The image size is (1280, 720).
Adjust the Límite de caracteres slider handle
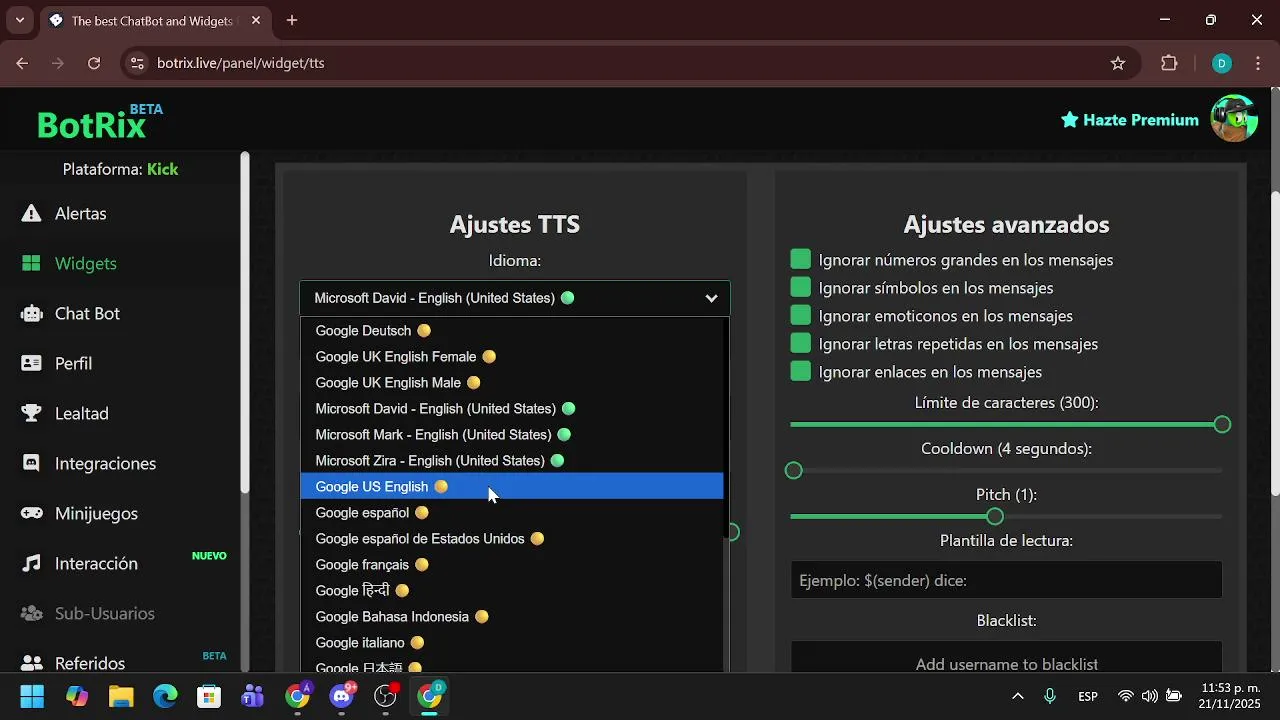tap(1222, 425)
